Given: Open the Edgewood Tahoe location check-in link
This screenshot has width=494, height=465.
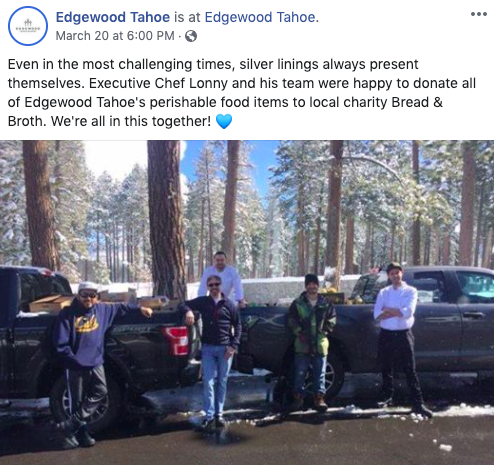Looking at the screenshot, I should click(260, 17).
